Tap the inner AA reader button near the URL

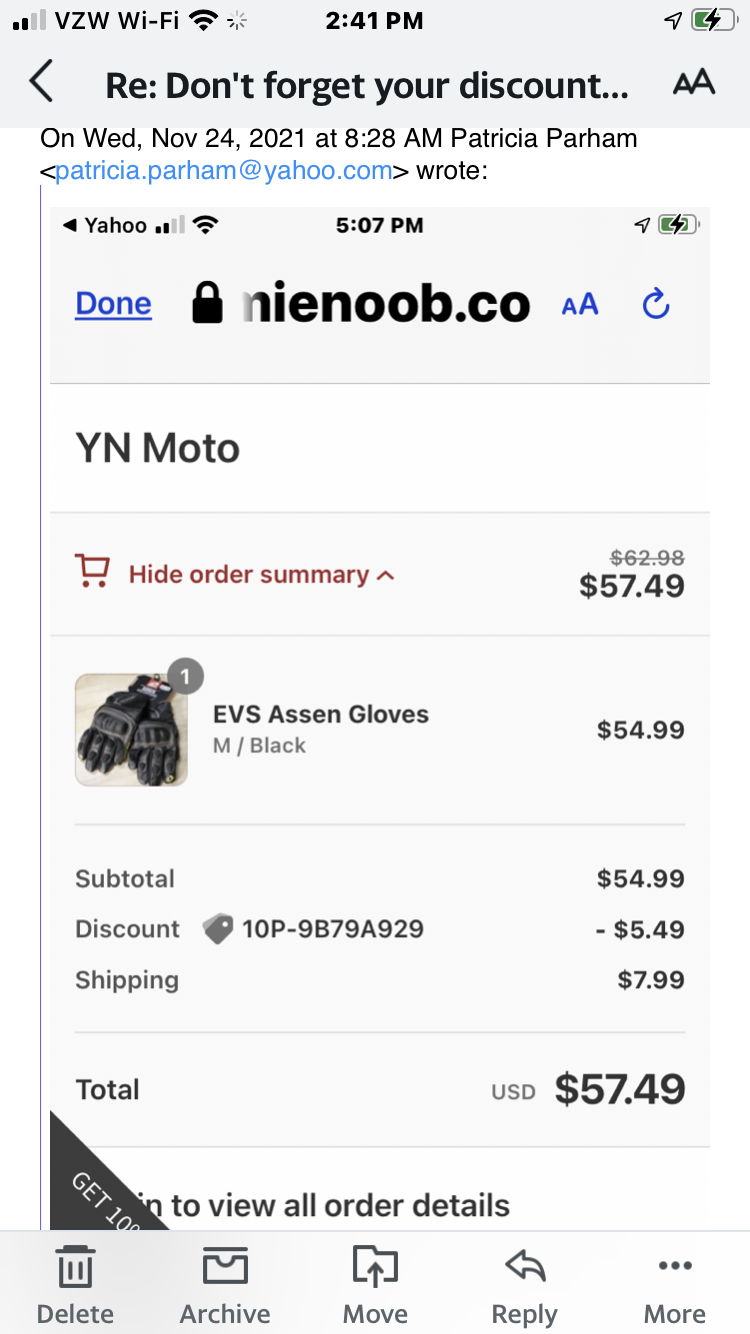click(x=580, y=304)
